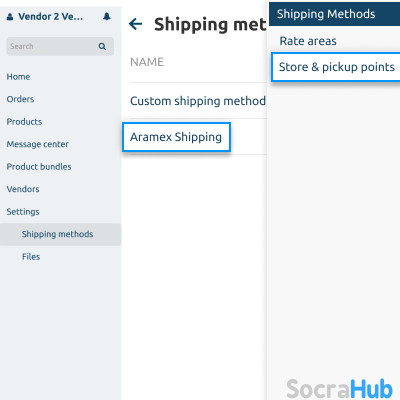This screenshot has width=400, height=400.
Task: Open Home in the sidebar
Action: pos(18,77)
